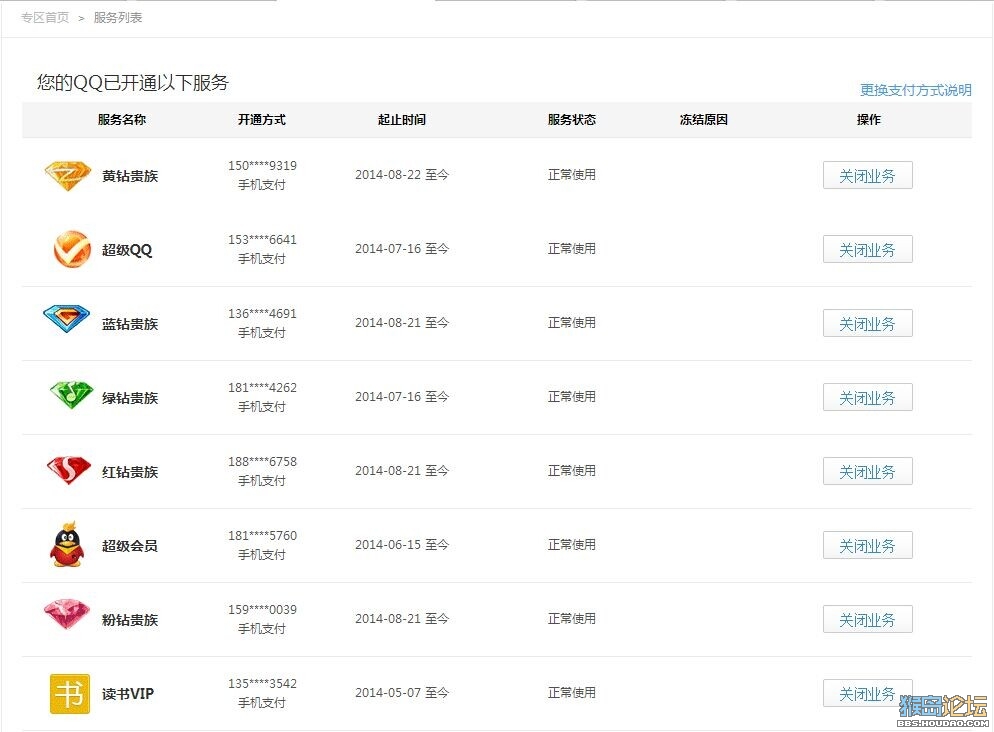Click the 红钻贵族 date 2014-08-21 至今
994x732 pixels.
402,471
